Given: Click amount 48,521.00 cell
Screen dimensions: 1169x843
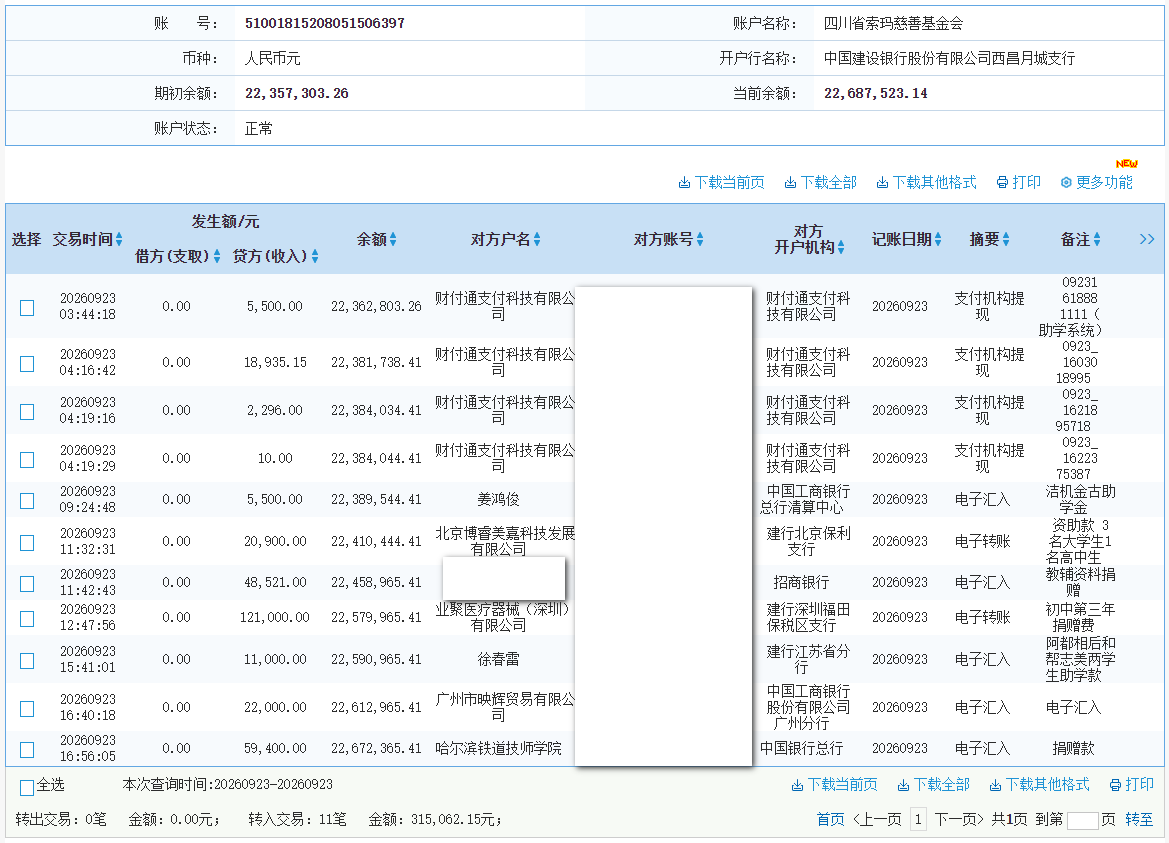Looking at the screenshot, I should (x=275, y=582).
